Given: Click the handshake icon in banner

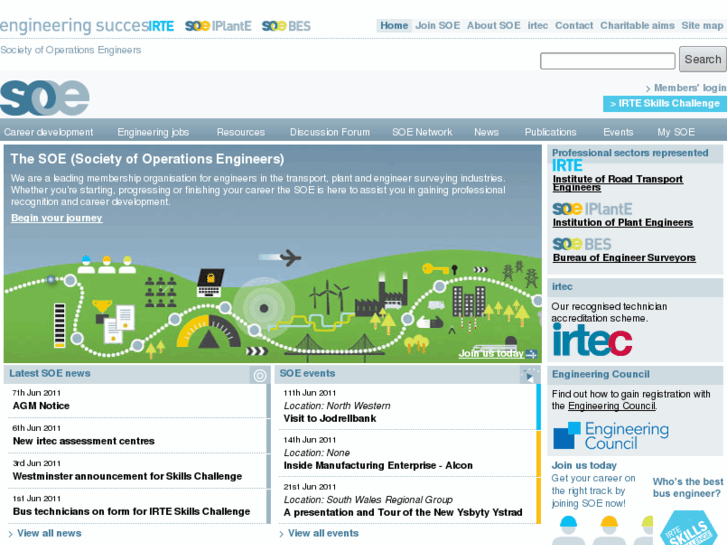Looking at the screenshot, I should click(429, 322).
